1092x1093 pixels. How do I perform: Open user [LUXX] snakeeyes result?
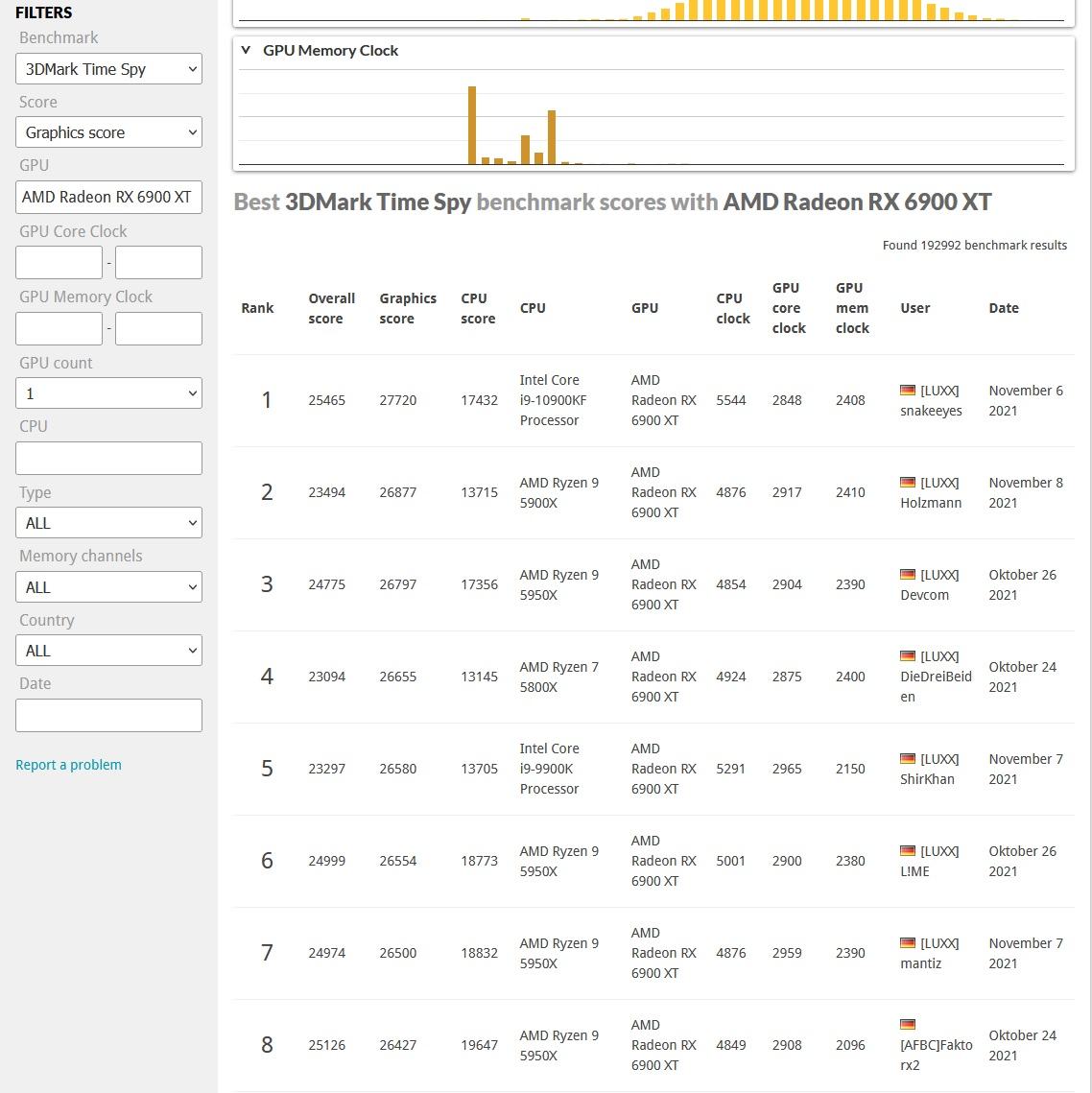click(931, 401)
